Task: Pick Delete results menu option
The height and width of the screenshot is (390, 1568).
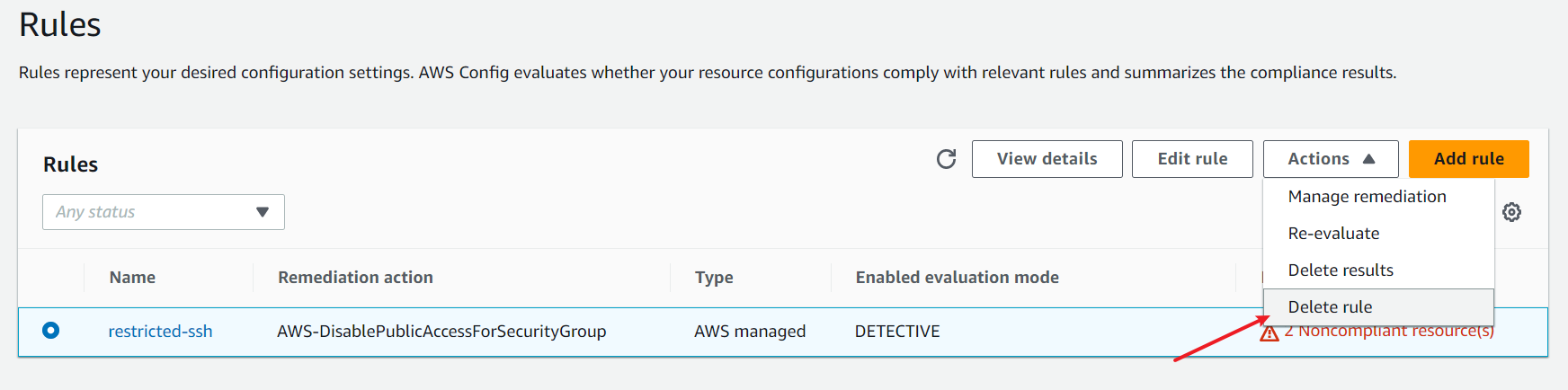Action: (x=1341, y=270)
